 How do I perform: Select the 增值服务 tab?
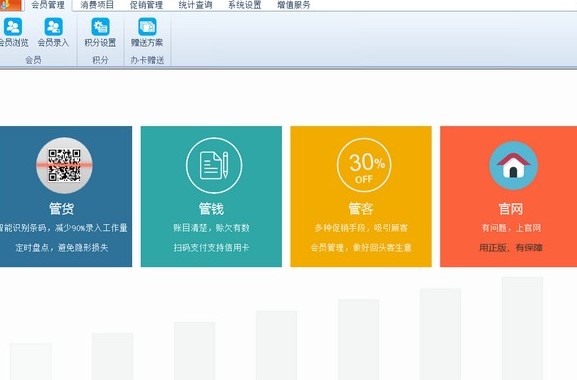294,5
